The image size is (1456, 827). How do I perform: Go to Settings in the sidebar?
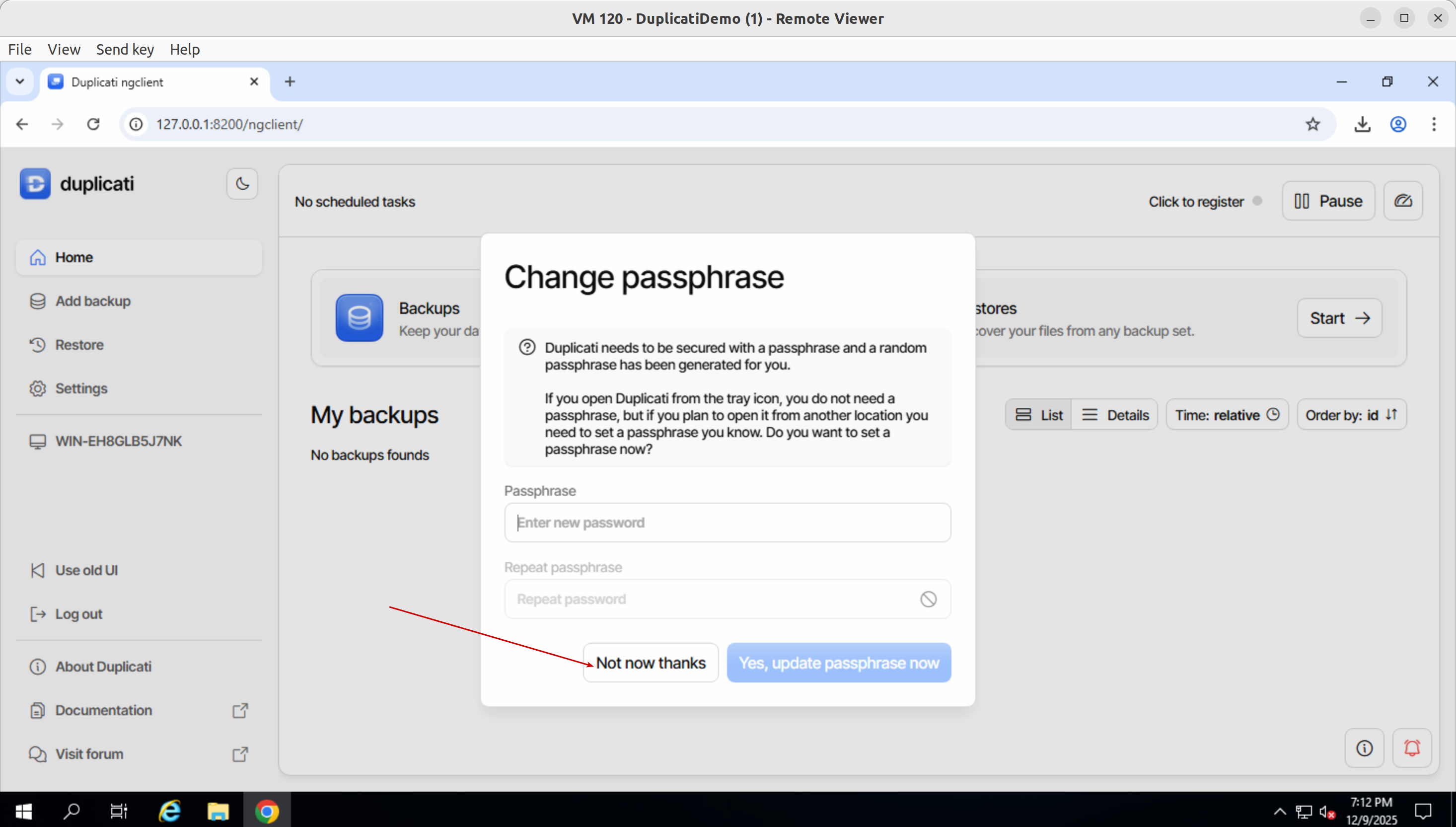coord(80,388)
